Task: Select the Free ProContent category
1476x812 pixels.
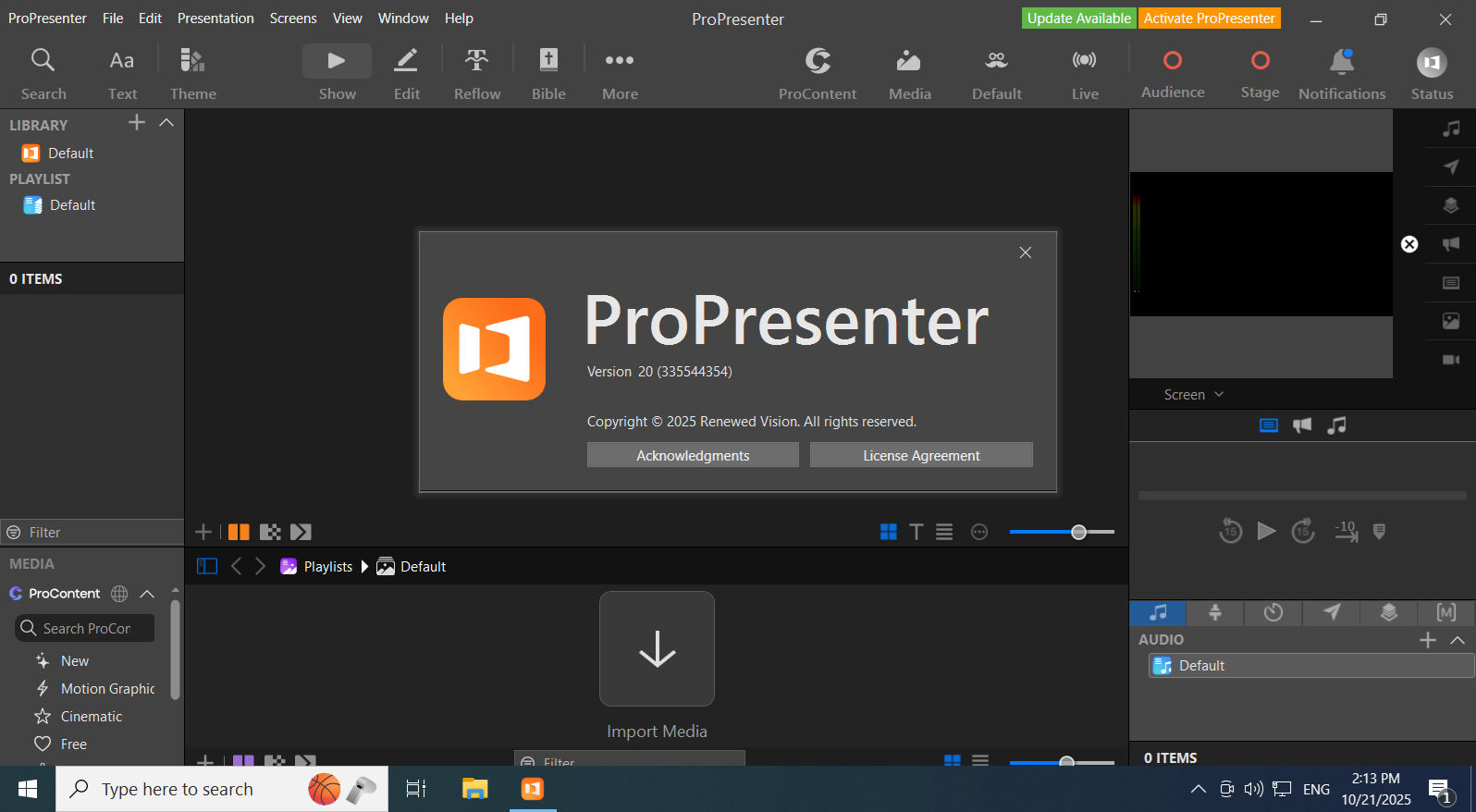Action: (73, 744)
